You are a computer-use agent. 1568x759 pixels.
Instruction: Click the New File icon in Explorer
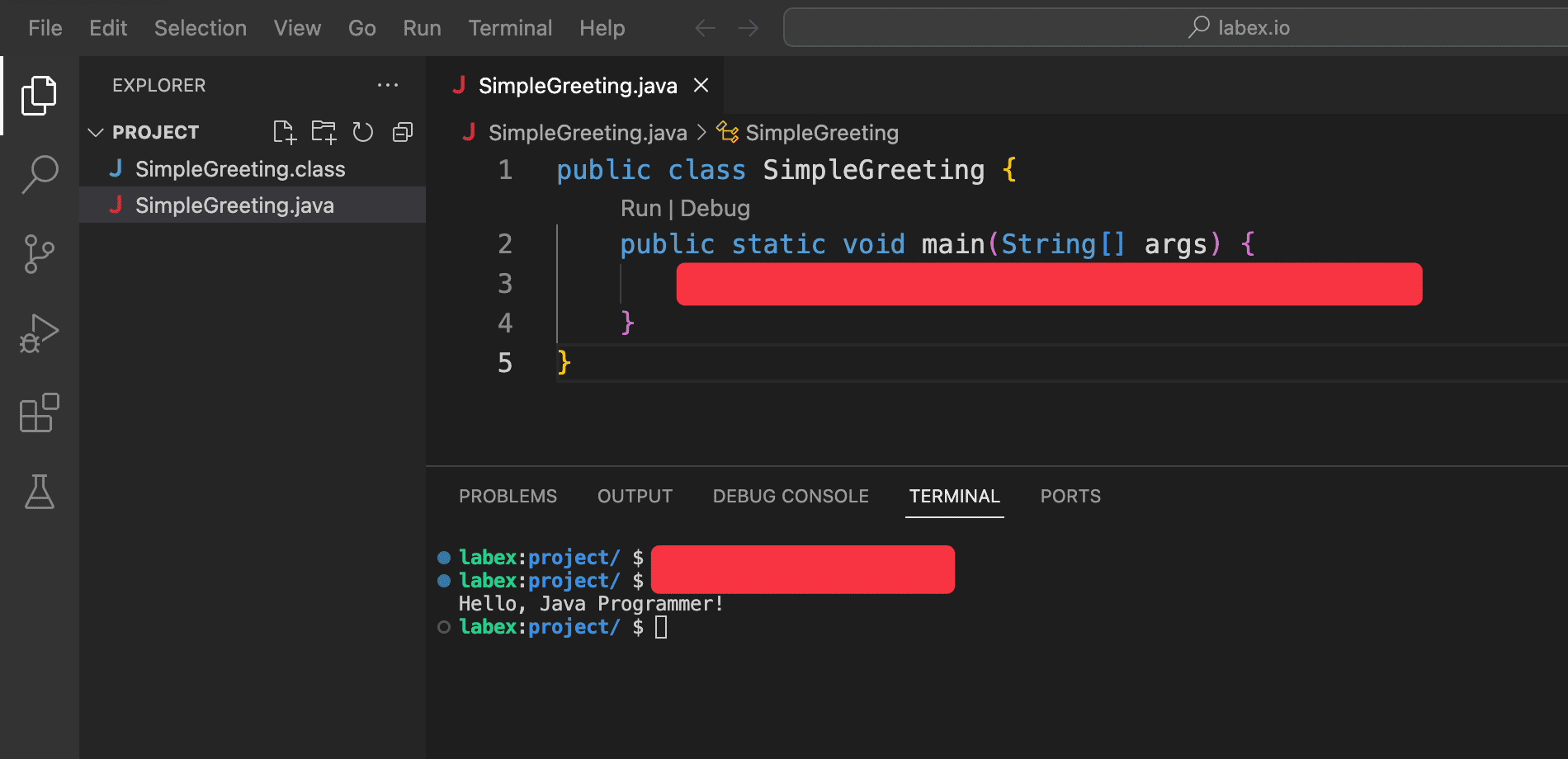pyautogui.click(x=284, y=132)
